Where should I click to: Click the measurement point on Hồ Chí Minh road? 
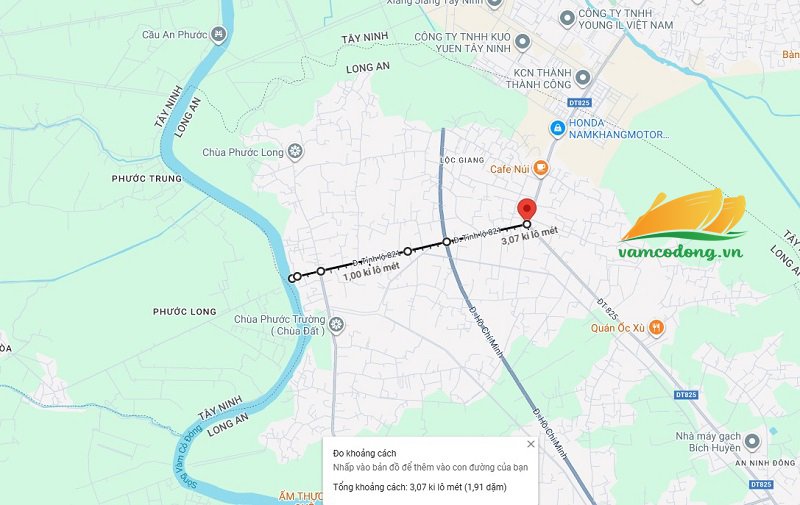[x=446, y=241]
